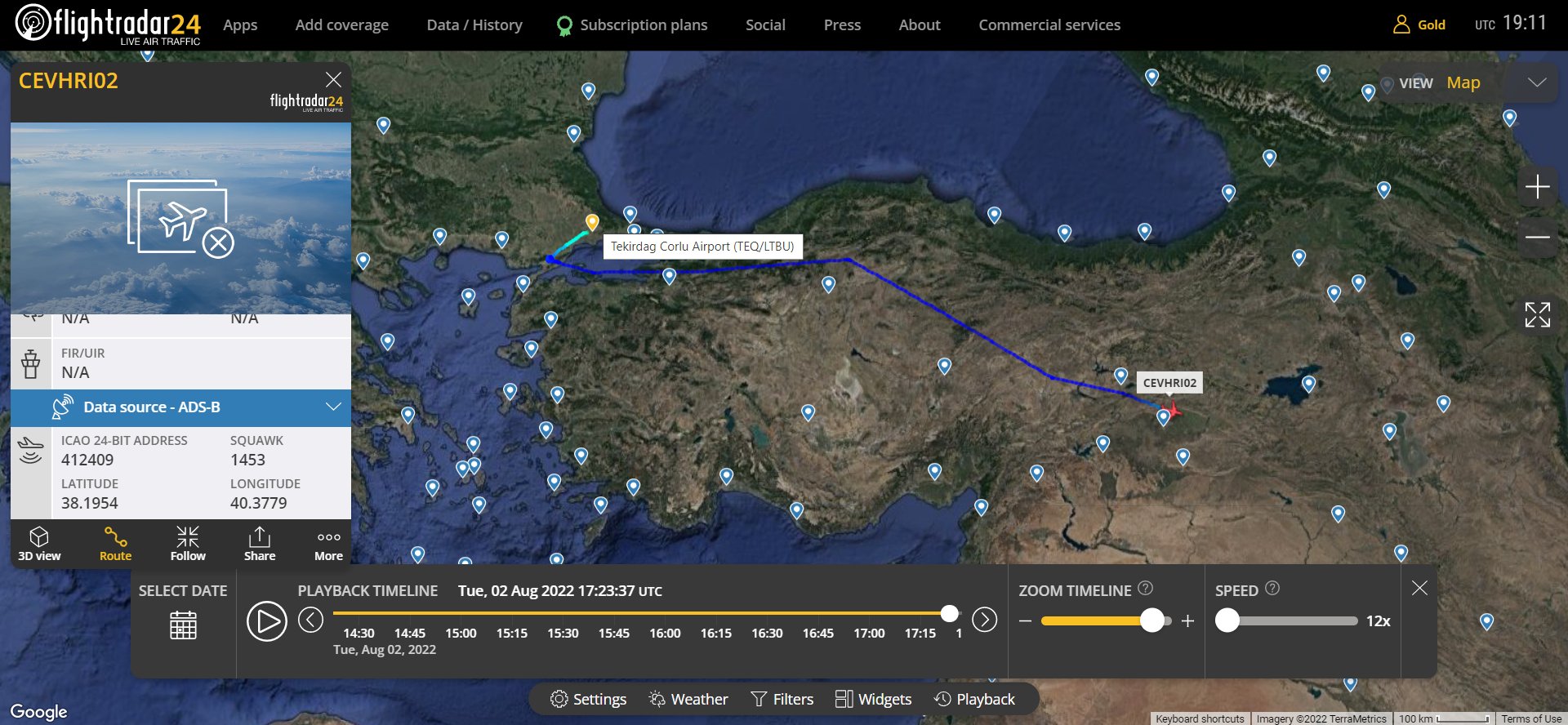Step the timeline backward with left arrow
Screen dimensions: 1568x725
[x=310, y=620]
